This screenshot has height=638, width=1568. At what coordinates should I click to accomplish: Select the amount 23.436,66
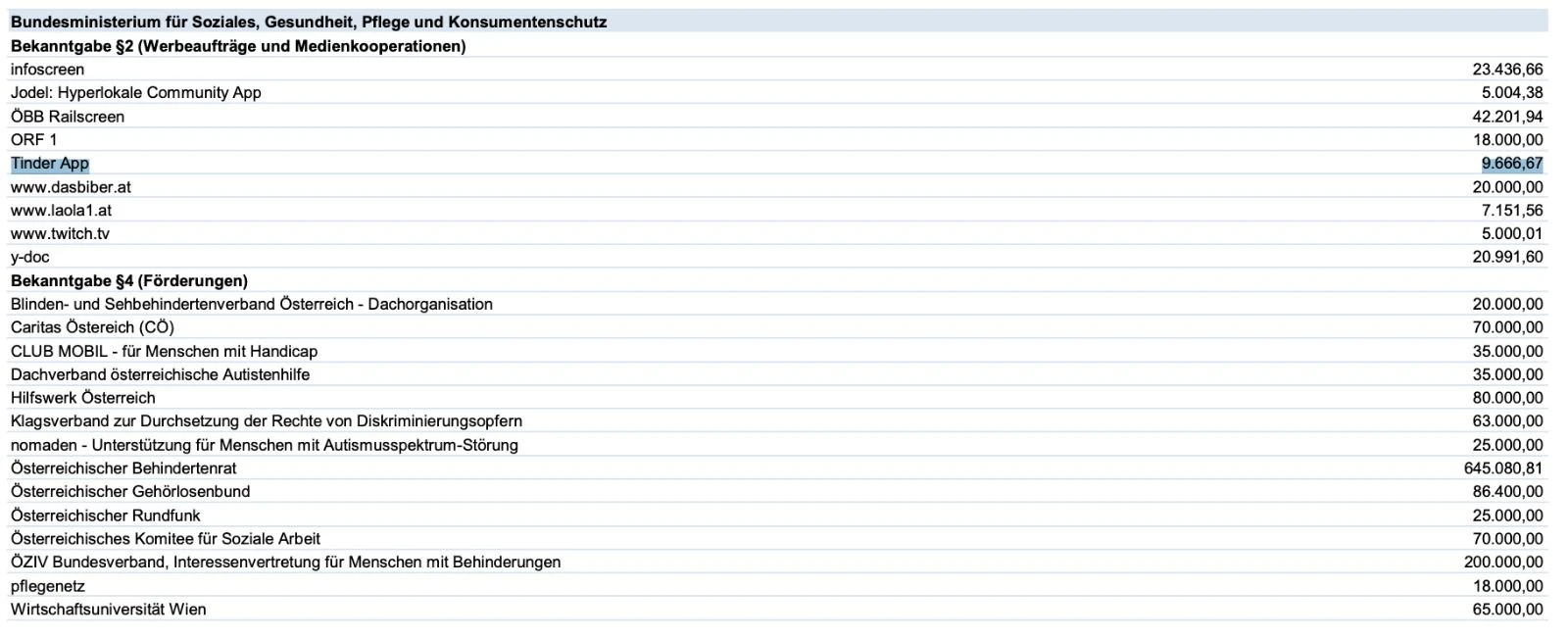1507,70
